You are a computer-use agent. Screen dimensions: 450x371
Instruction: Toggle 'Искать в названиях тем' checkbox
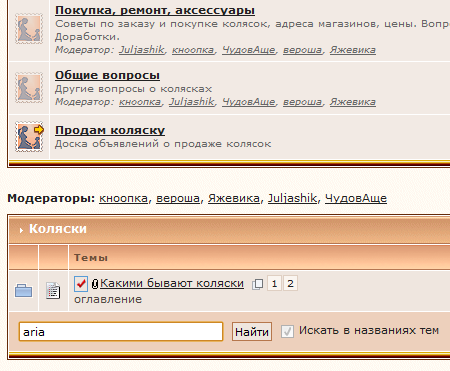pyautogui.click(x=287, y=331)
